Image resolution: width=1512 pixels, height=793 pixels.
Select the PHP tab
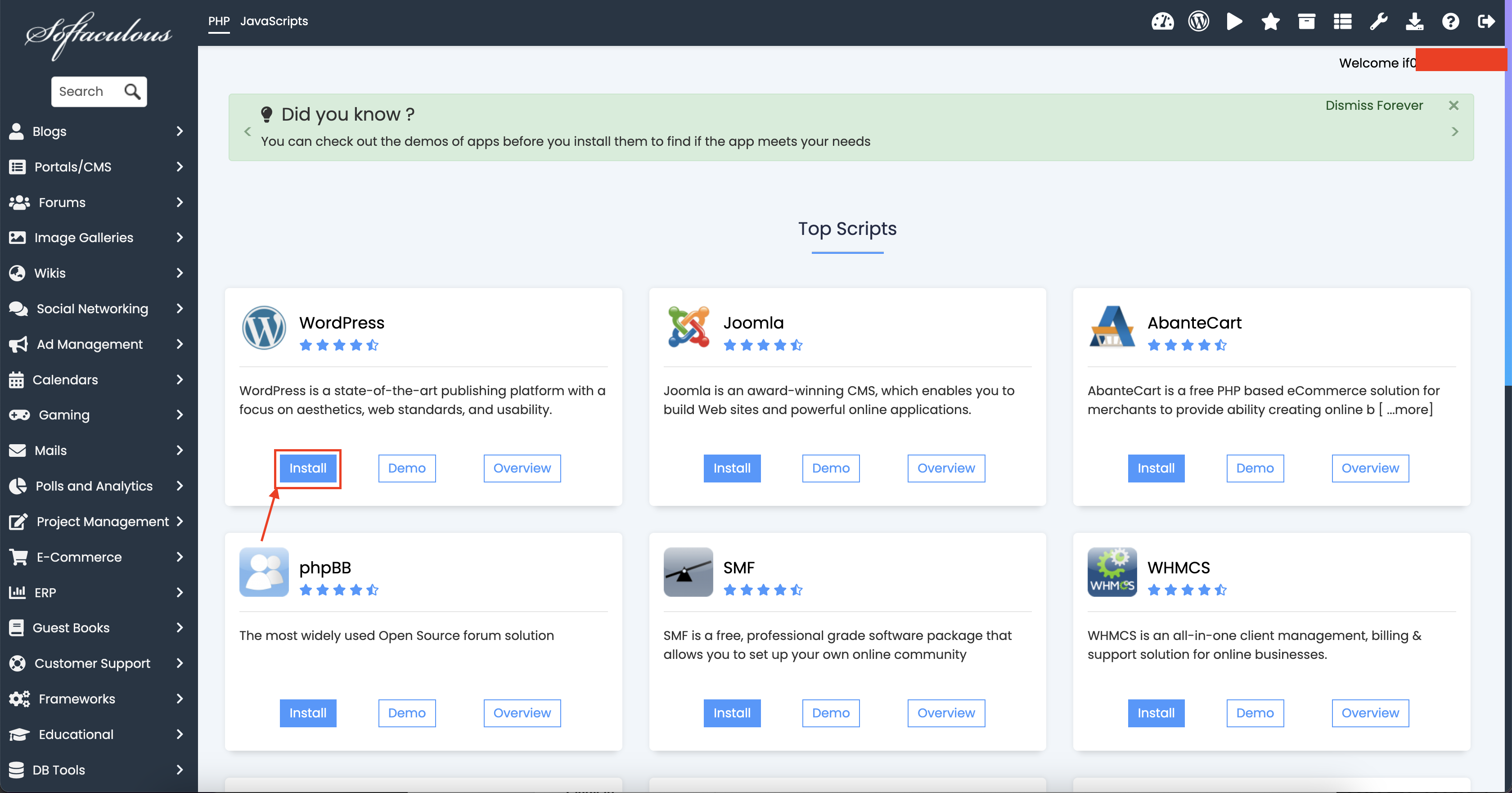coord(218,21)
